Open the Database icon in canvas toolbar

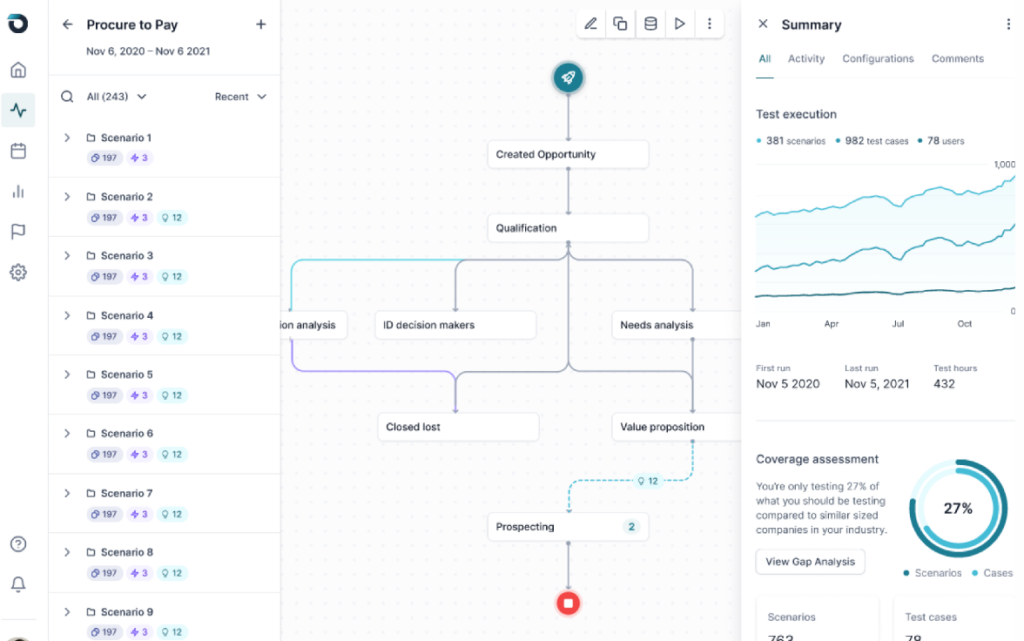[x=650, y=23]
